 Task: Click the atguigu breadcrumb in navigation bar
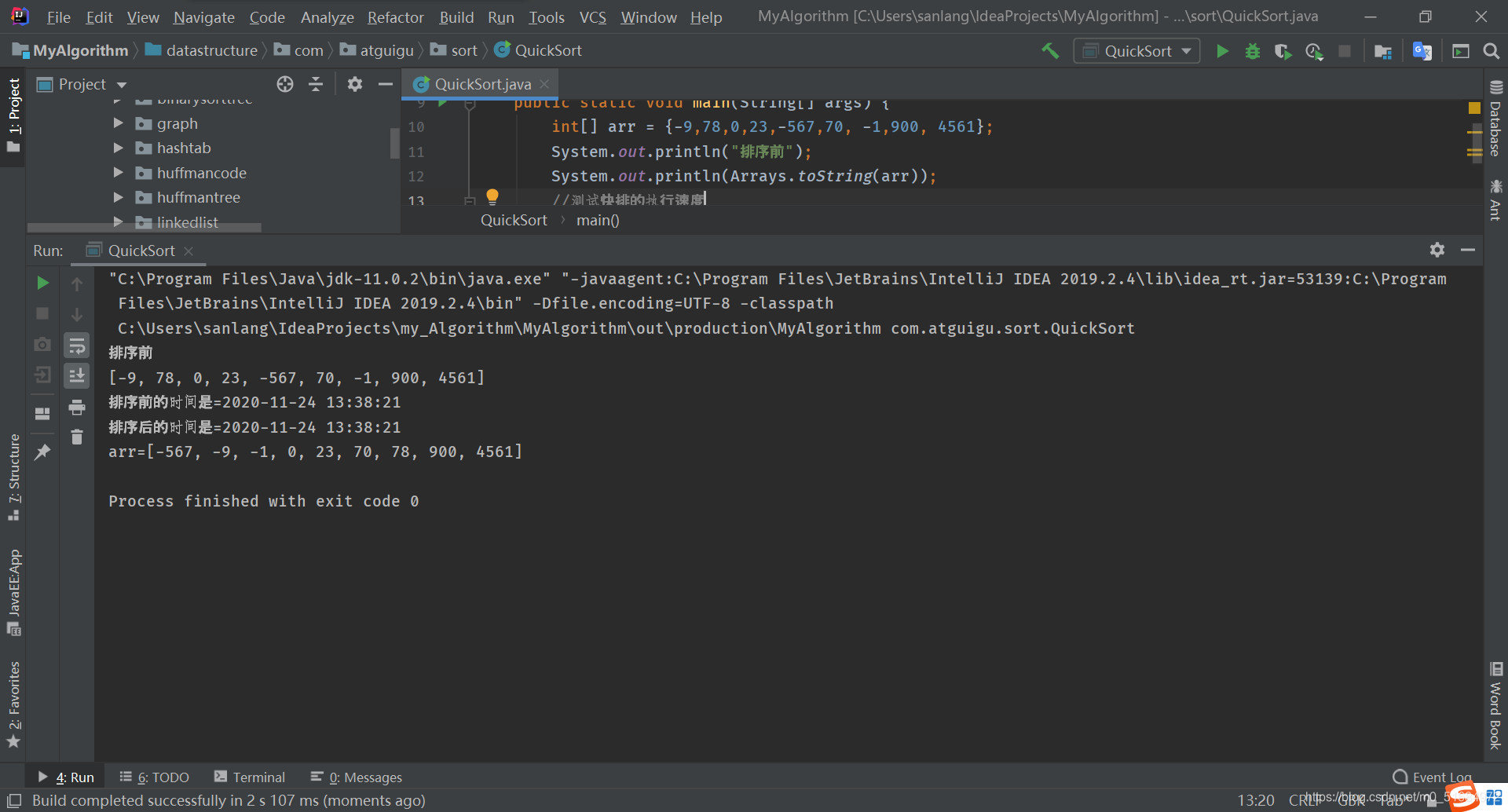pyautogui.click(x=377, y=50)
